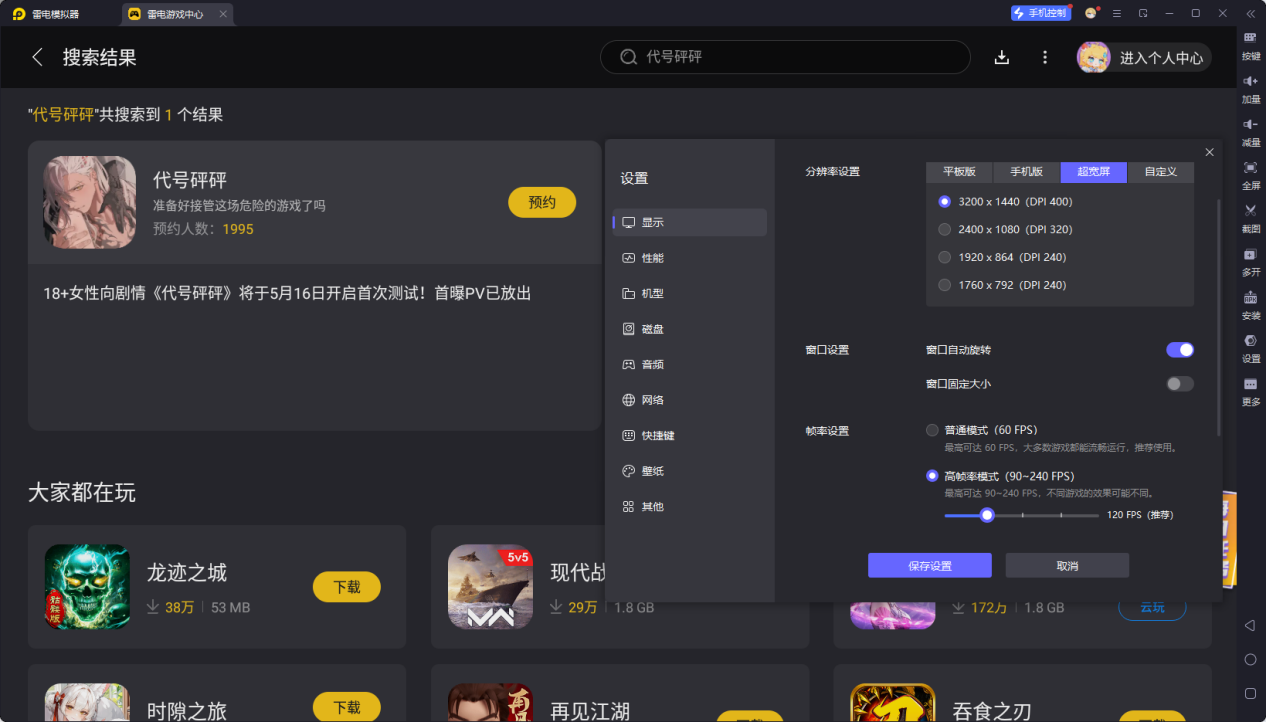Toggle the 窗口固定大小 switch
1266x722 pixels.
pyautogui.click(x=1180, y=384)
